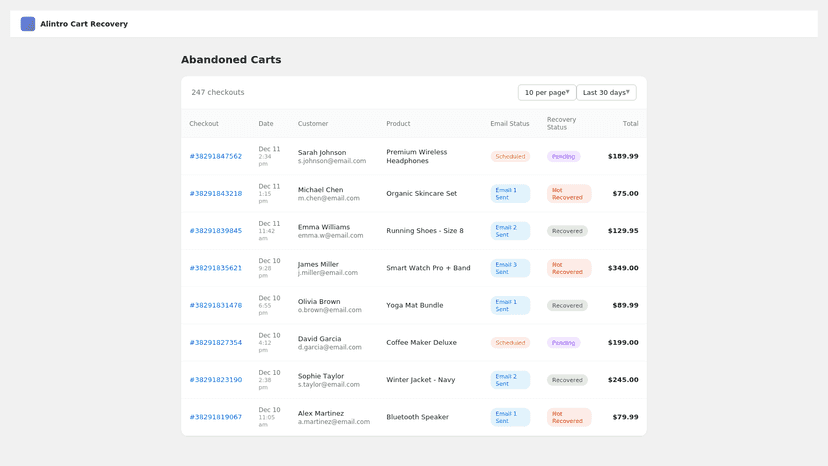Click Email 1 Sent badge for Michael Chen
This screenshot has height=466, width=828.
(x=510, y=193)
